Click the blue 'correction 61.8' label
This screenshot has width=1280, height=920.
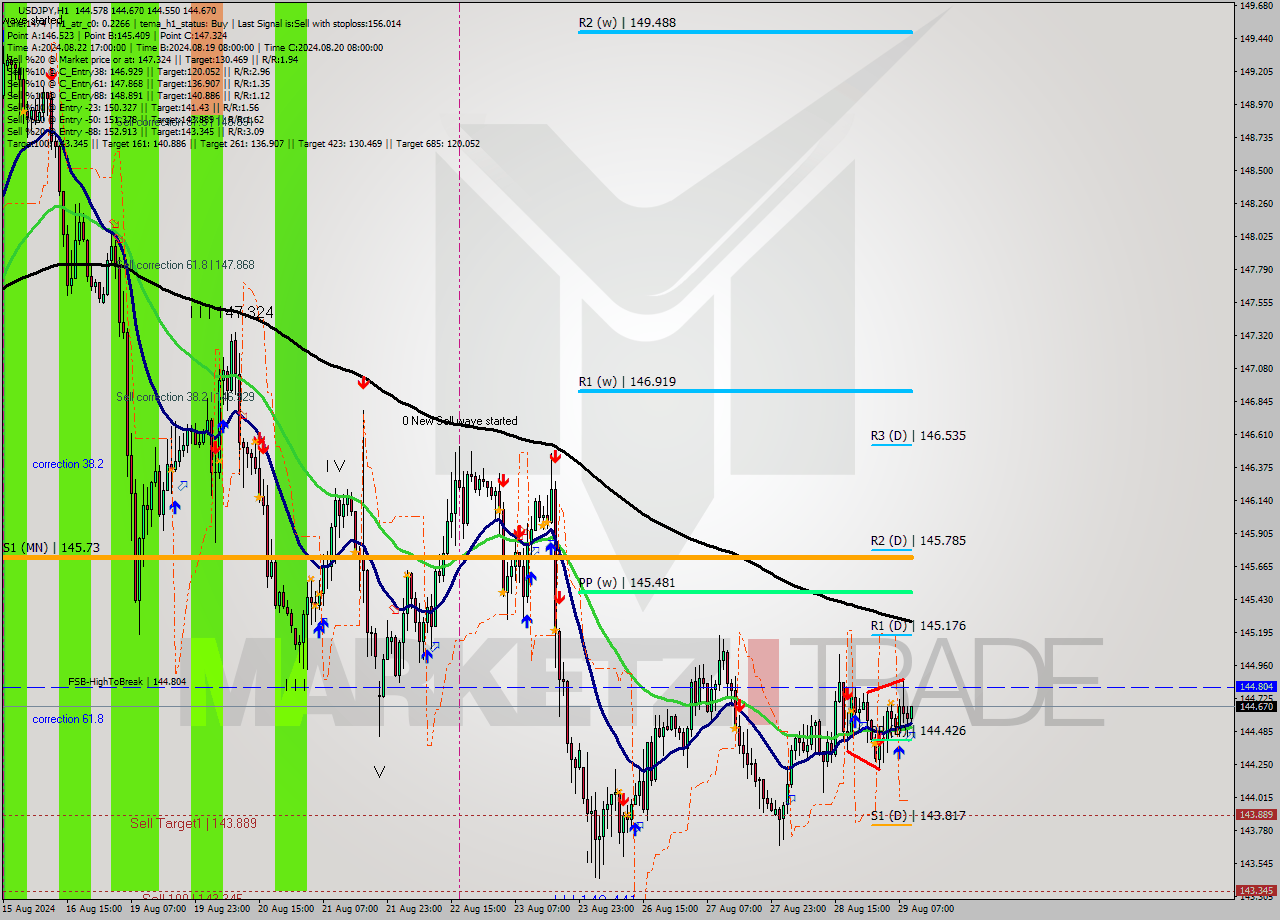67,719
